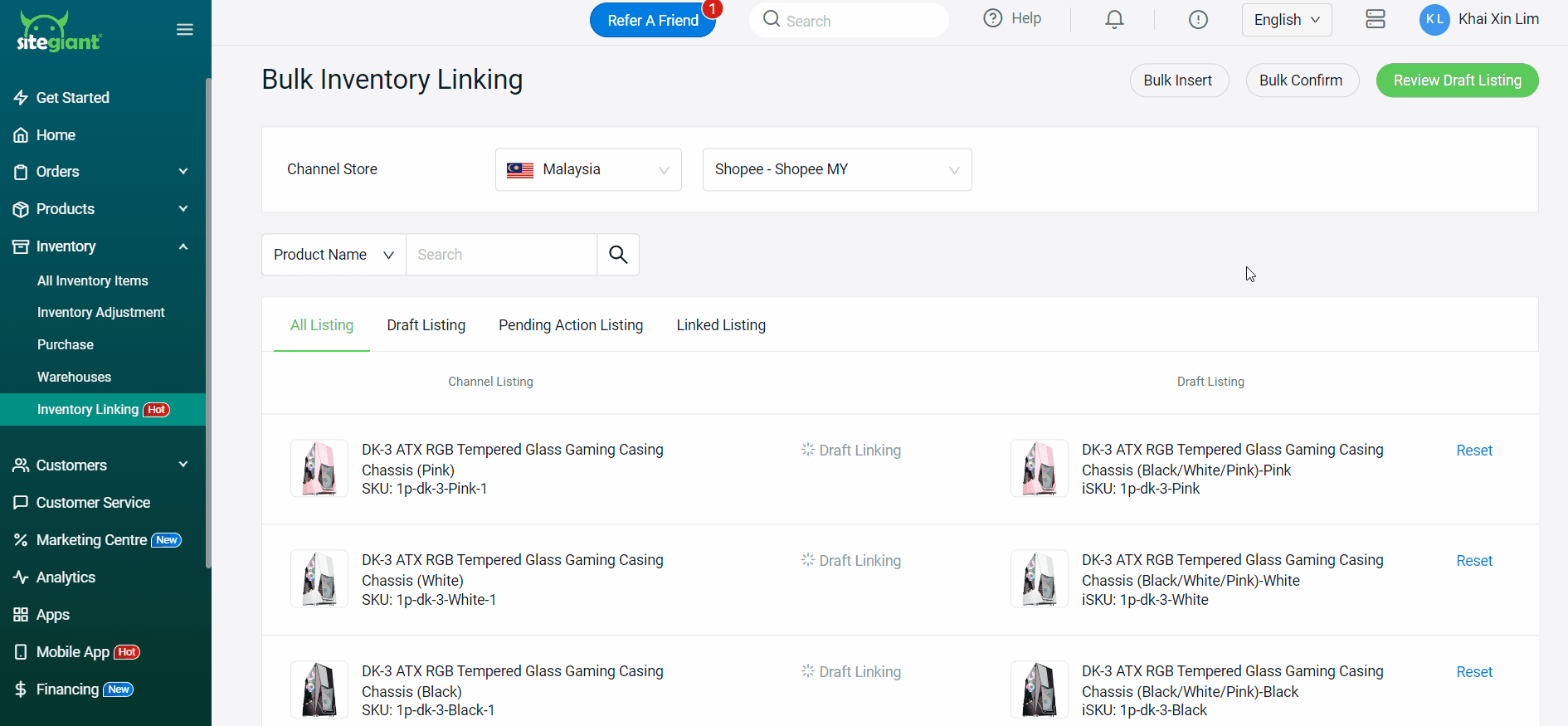This screenshot has height=726, width=1568.
Task: Click the Review Draft Listing button
Action: point(1457,80)
